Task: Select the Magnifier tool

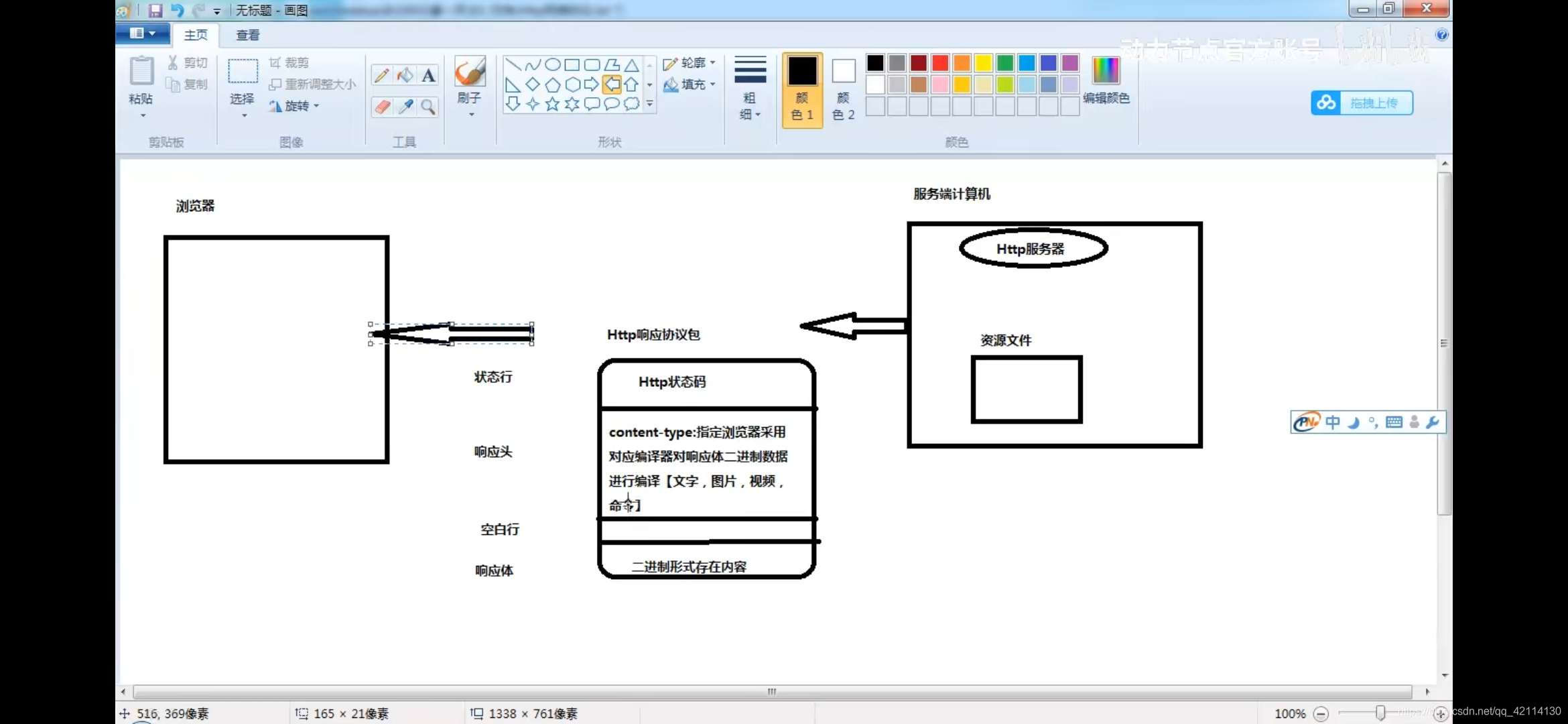Action: pyautogui.click(x=428, y=107)
